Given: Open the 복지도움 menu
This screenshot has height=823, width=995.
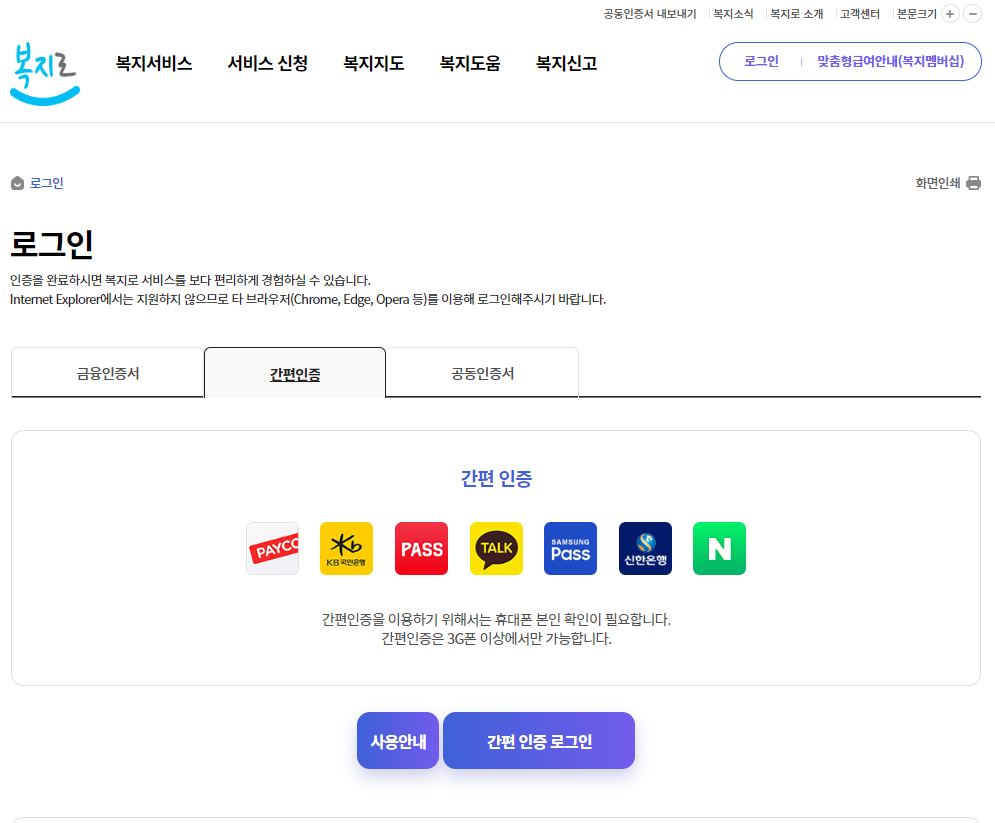Looking at the screenshot, I should (470, 63).
